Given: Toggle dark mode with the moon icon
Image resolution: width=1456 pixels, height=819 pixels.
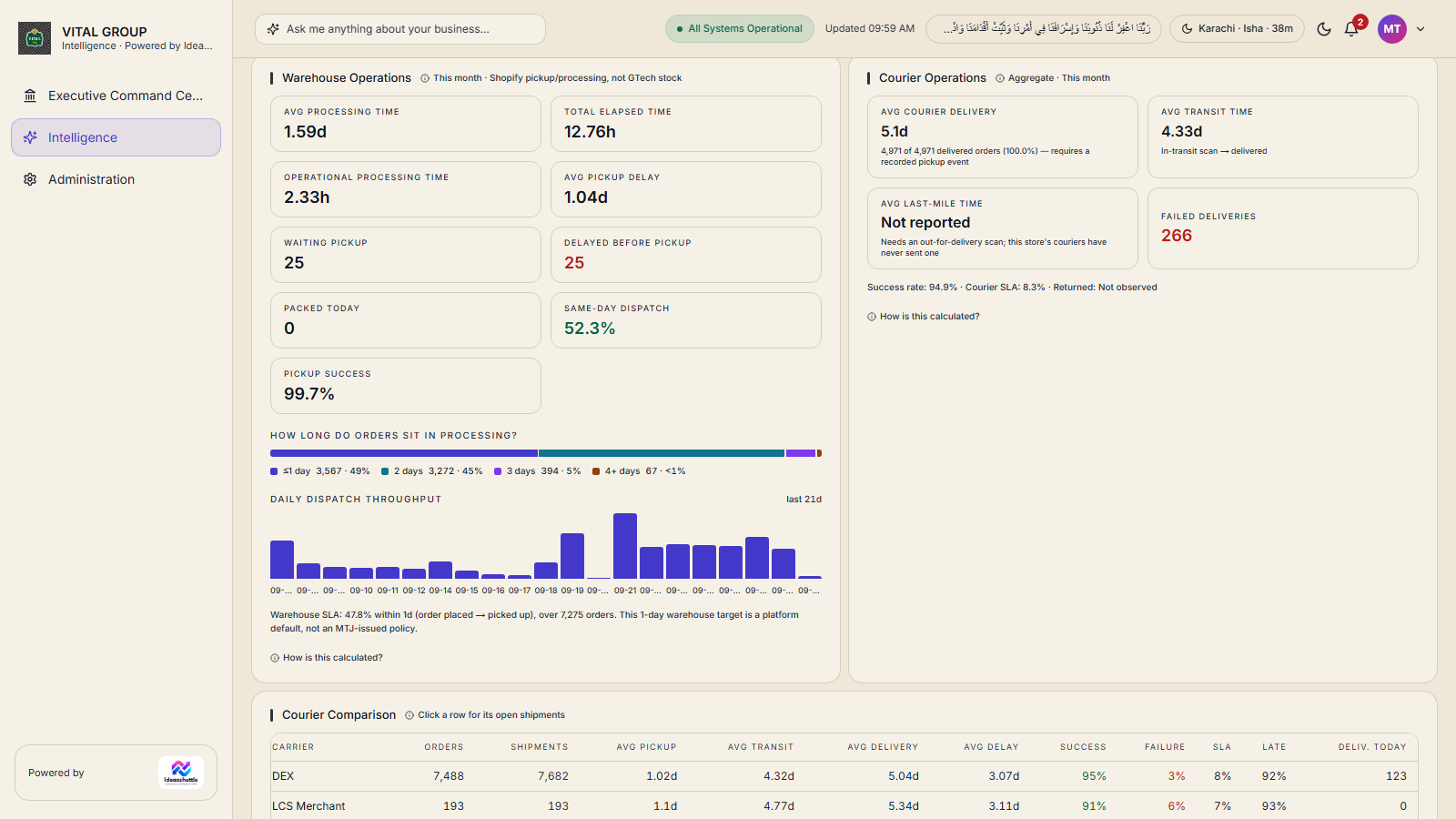Looking at the screenshot, I should [1324, 29].
